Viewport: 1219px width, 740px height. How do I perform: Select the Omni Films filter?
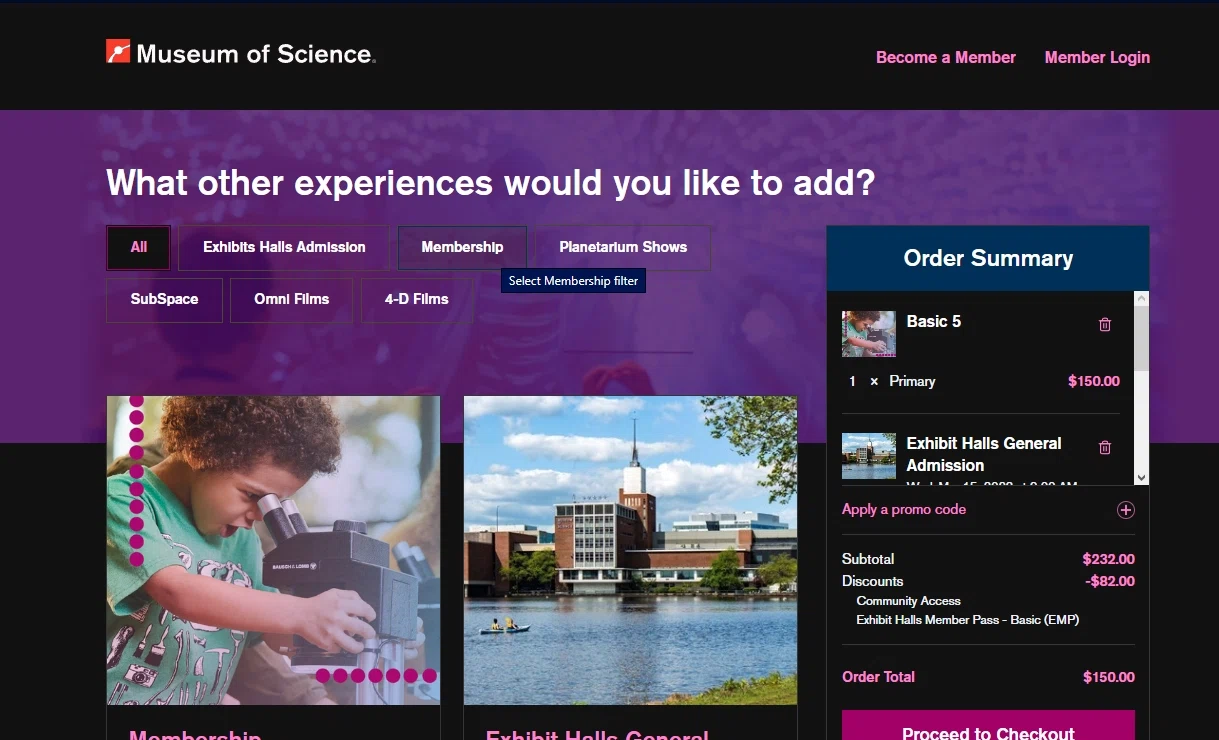coord(291,299)
